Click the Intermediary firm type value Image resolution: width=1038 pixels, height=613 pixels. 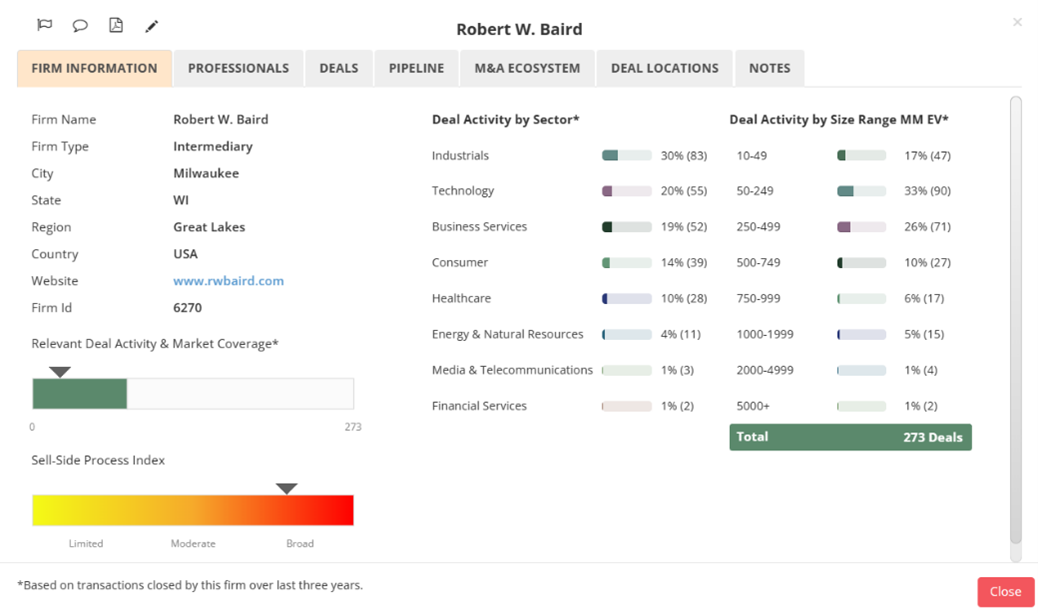tap(212, 146)
